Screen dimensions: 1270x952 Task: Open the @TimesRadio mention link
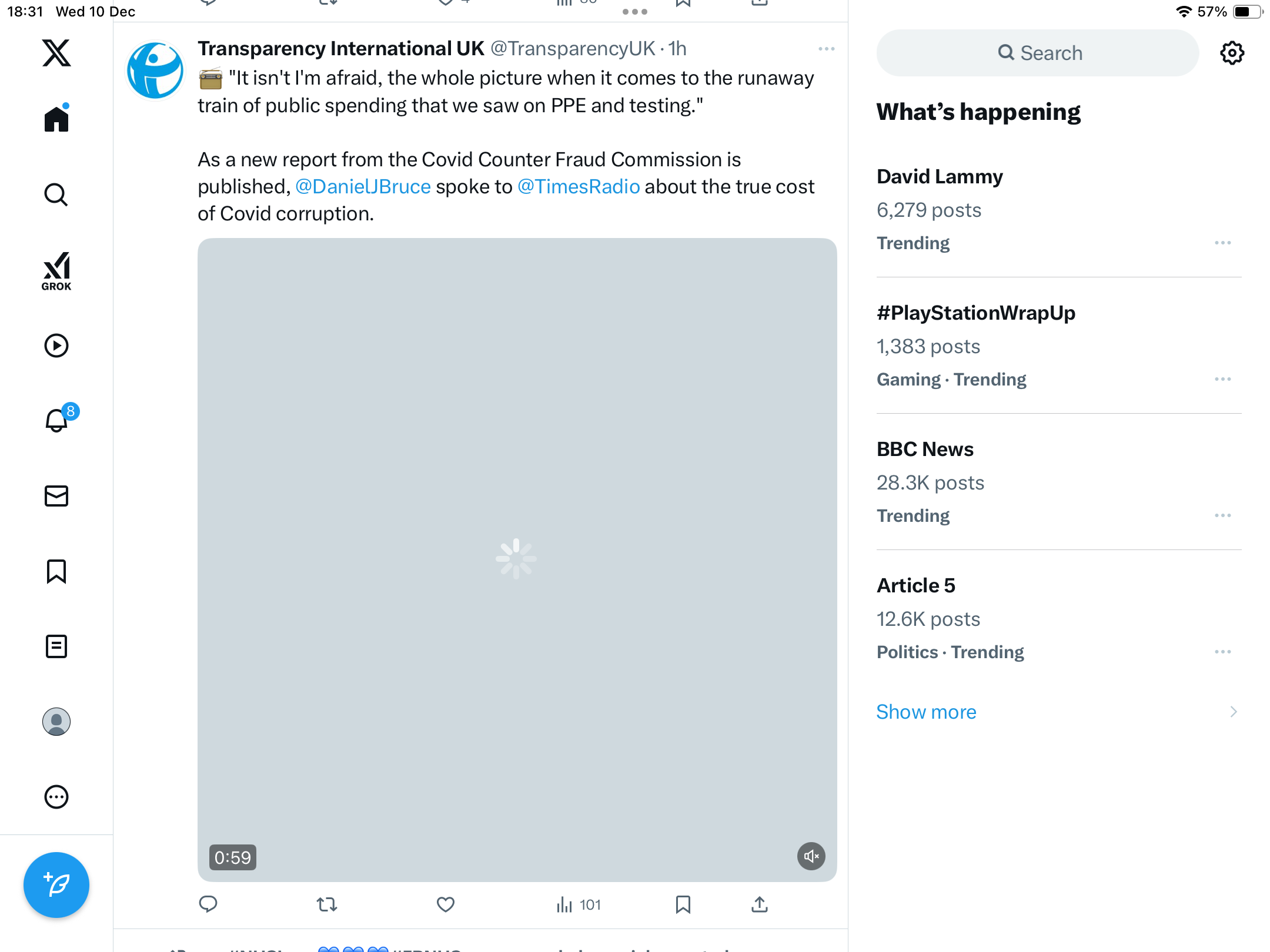pos(579,186)
